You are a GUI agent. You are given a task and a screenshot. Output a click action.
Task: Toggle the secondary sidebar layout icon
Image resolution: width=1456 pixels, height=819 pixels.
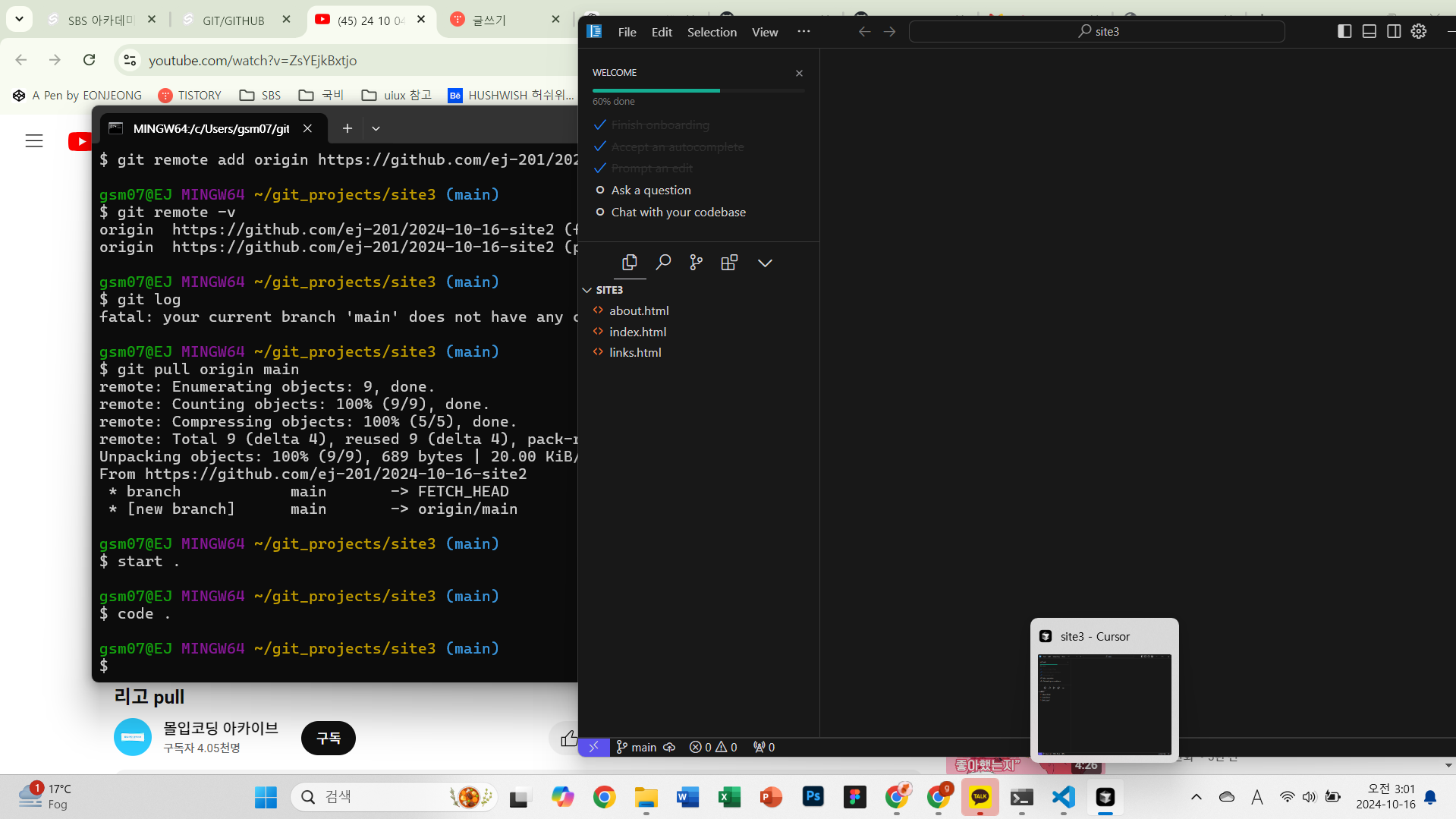pyautogui.click(x=1394, y=31)
